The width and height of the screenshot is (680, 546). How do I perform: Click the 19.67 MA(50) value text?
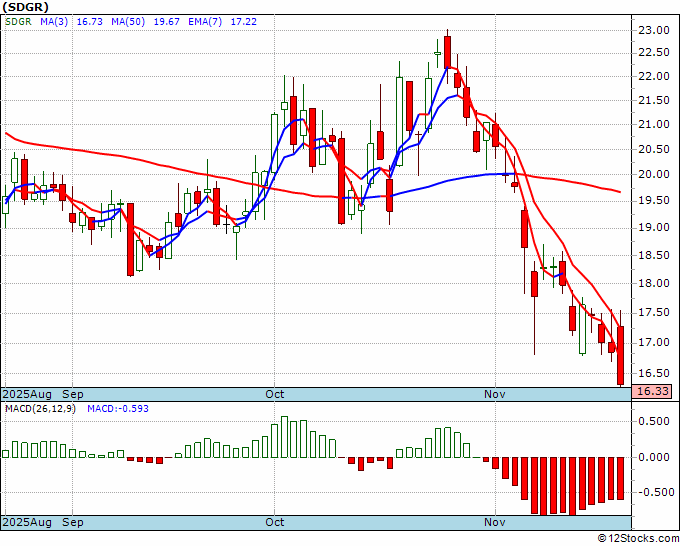167,21
